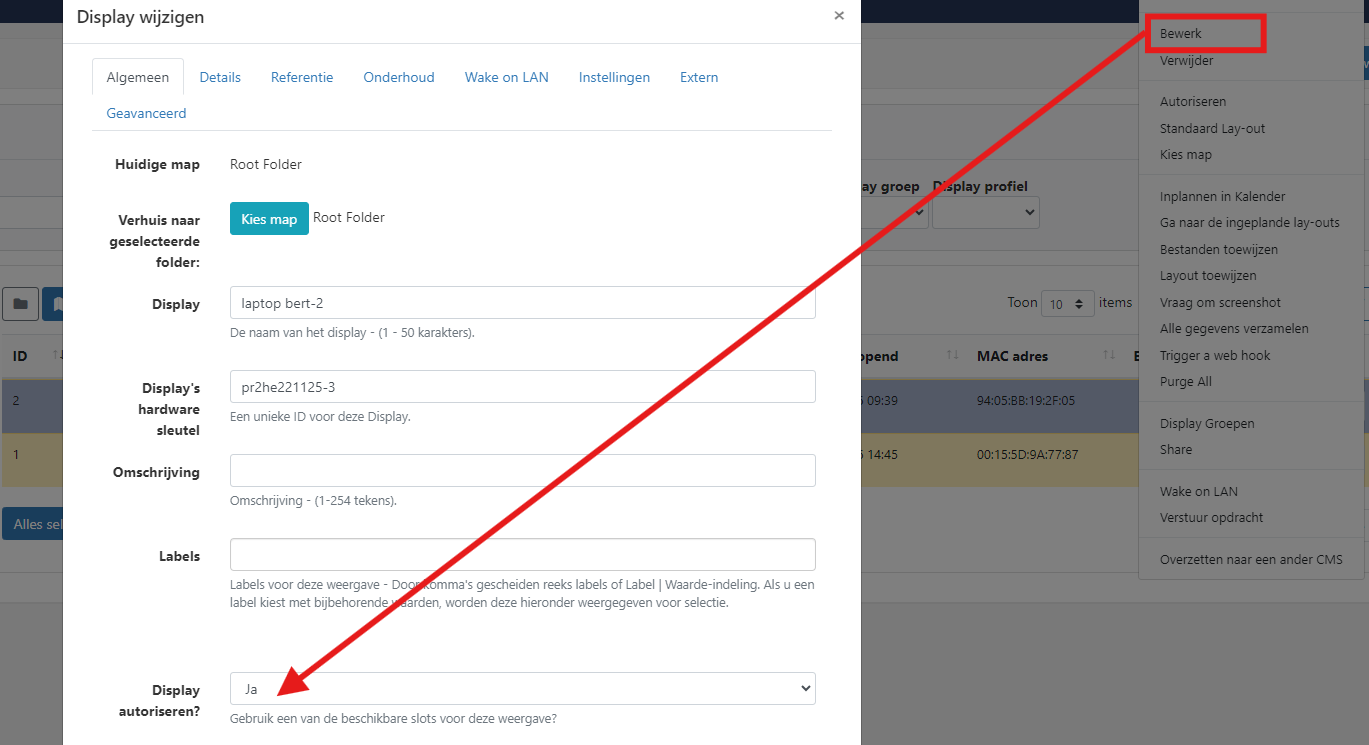Choose Bewerk in the context menu
Viewport: 1369px width, 745px height.
[1181, 34]
